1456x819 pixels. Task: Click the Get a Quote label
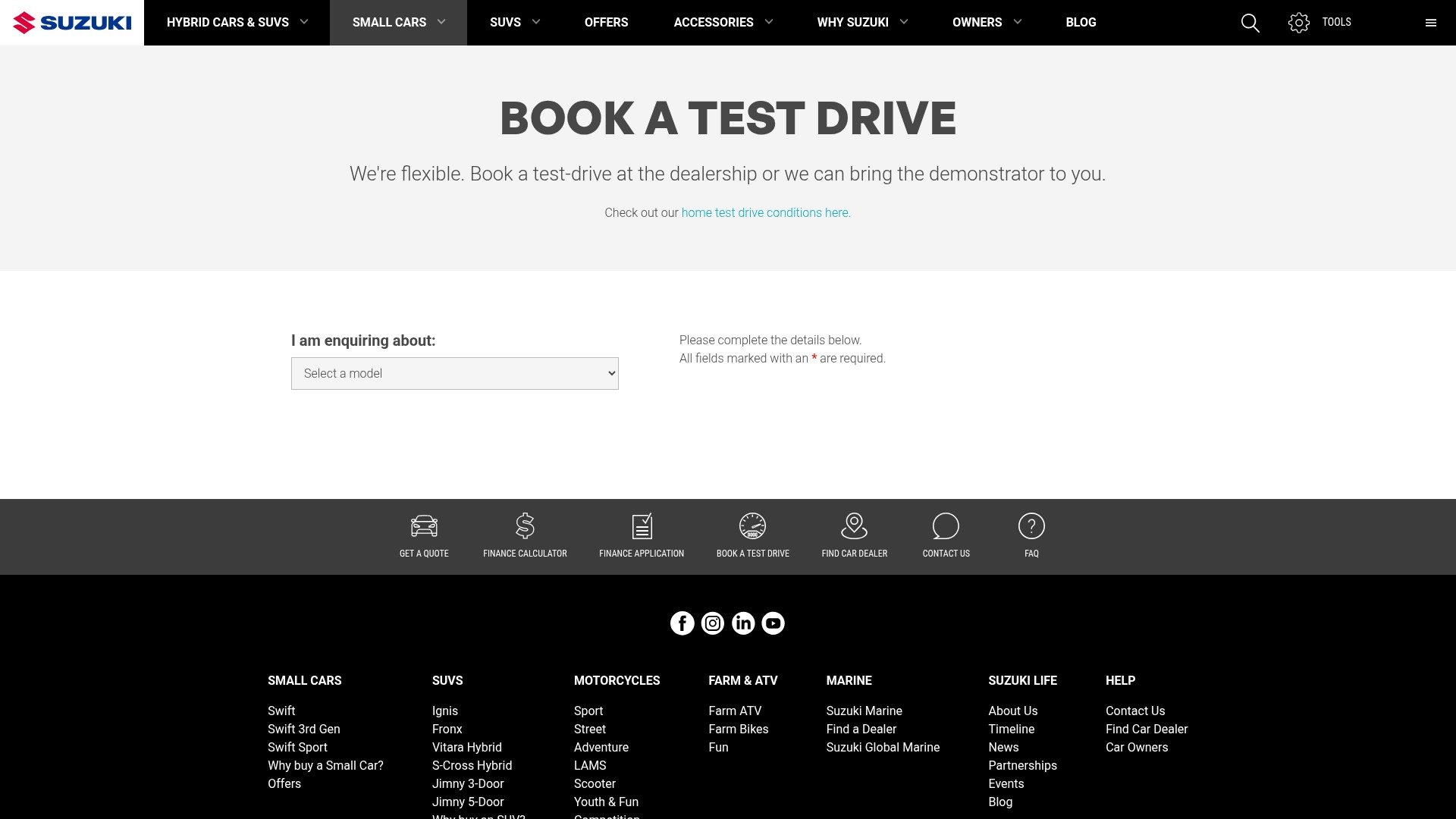tap(424, 554)
